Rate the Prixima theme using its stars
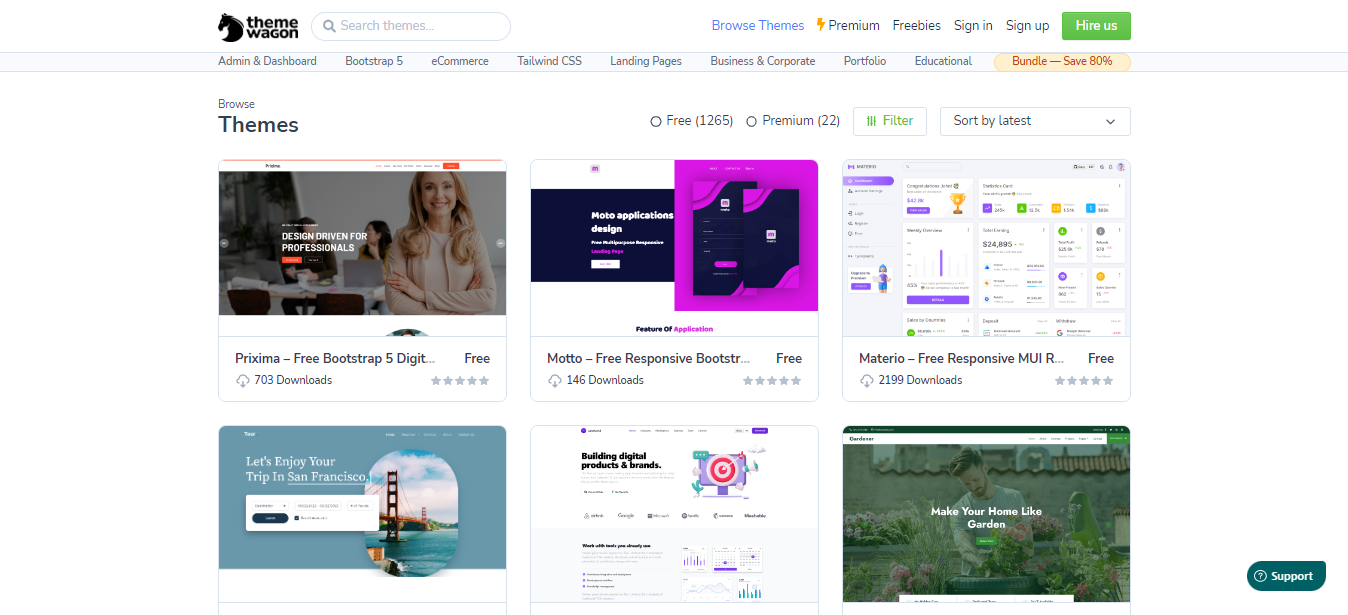The width and height of the screenshot is (1348, 615). click(x=460, y=381)
